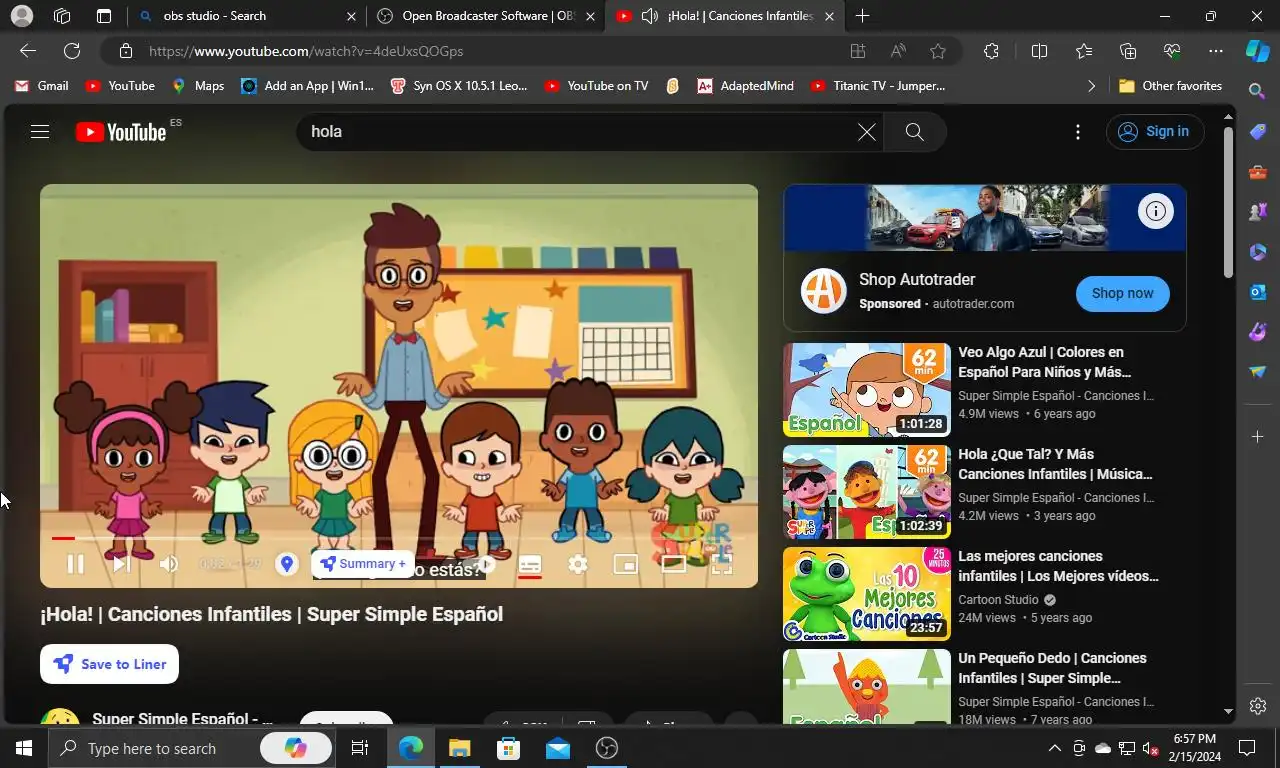Open the player settings gear
The width and height of the screenshot is (1280, 768).
click(578, 564)
